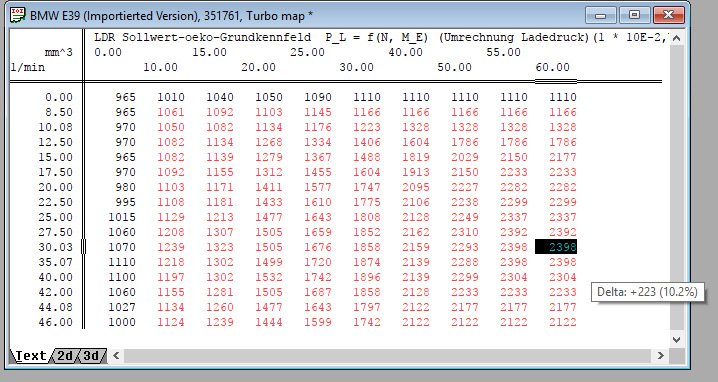Select row header 46.00

coord(55,322)
